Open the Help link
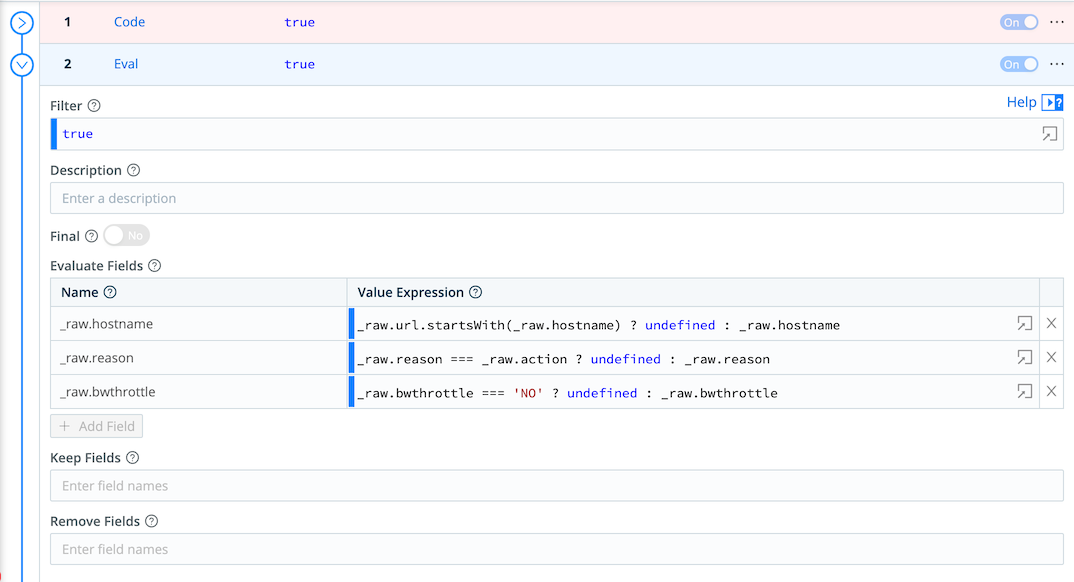The image size is (1074, 582). 1021,102
